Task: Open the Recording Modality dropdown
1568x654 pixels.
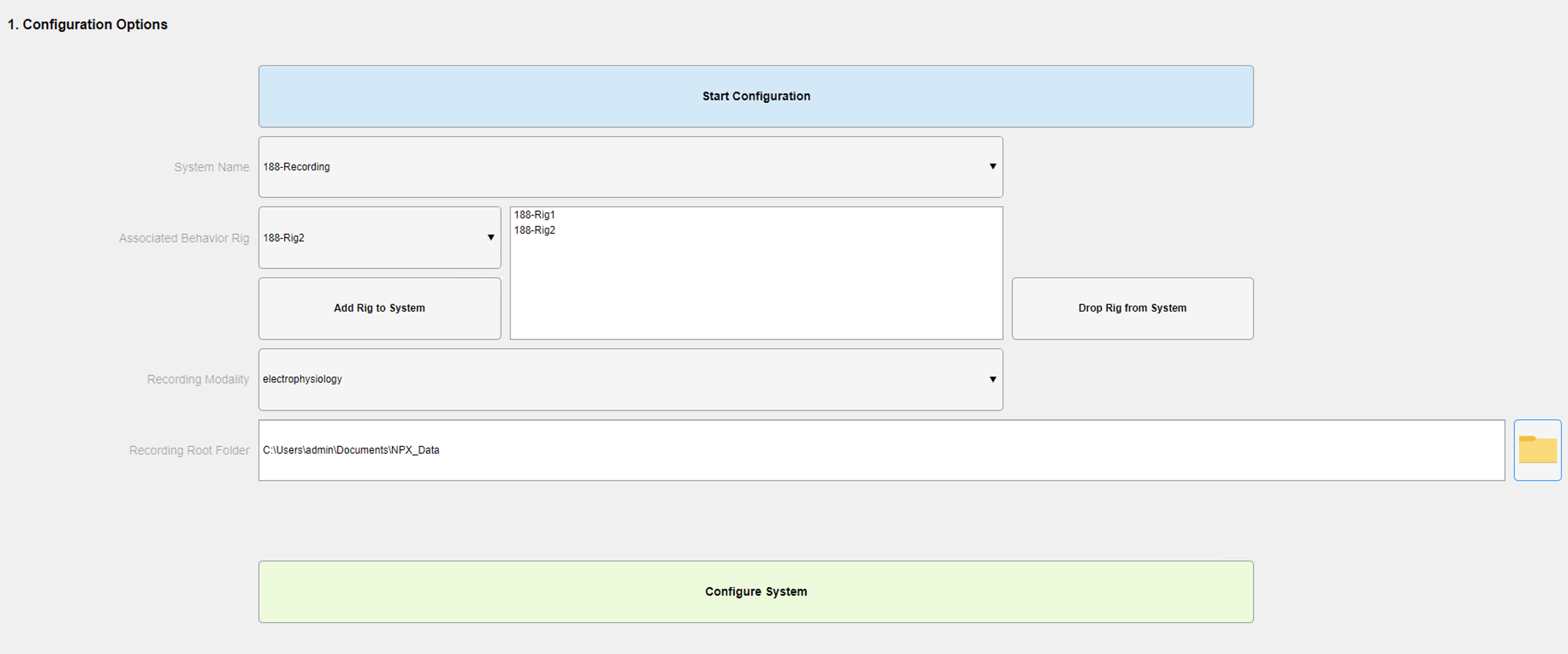Action: click(630, 379)
